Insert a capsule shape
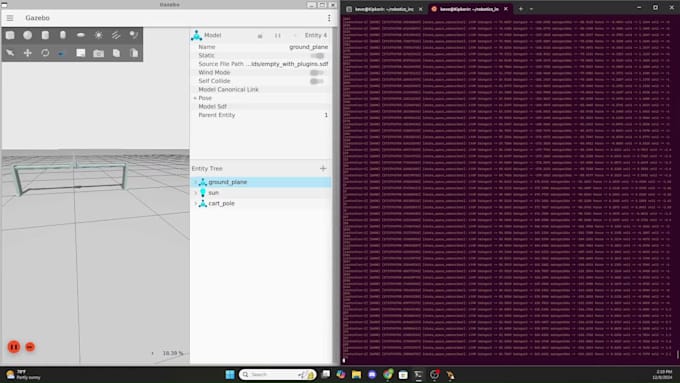The width and height of the screenshot is (680, 383). point(63,35)
